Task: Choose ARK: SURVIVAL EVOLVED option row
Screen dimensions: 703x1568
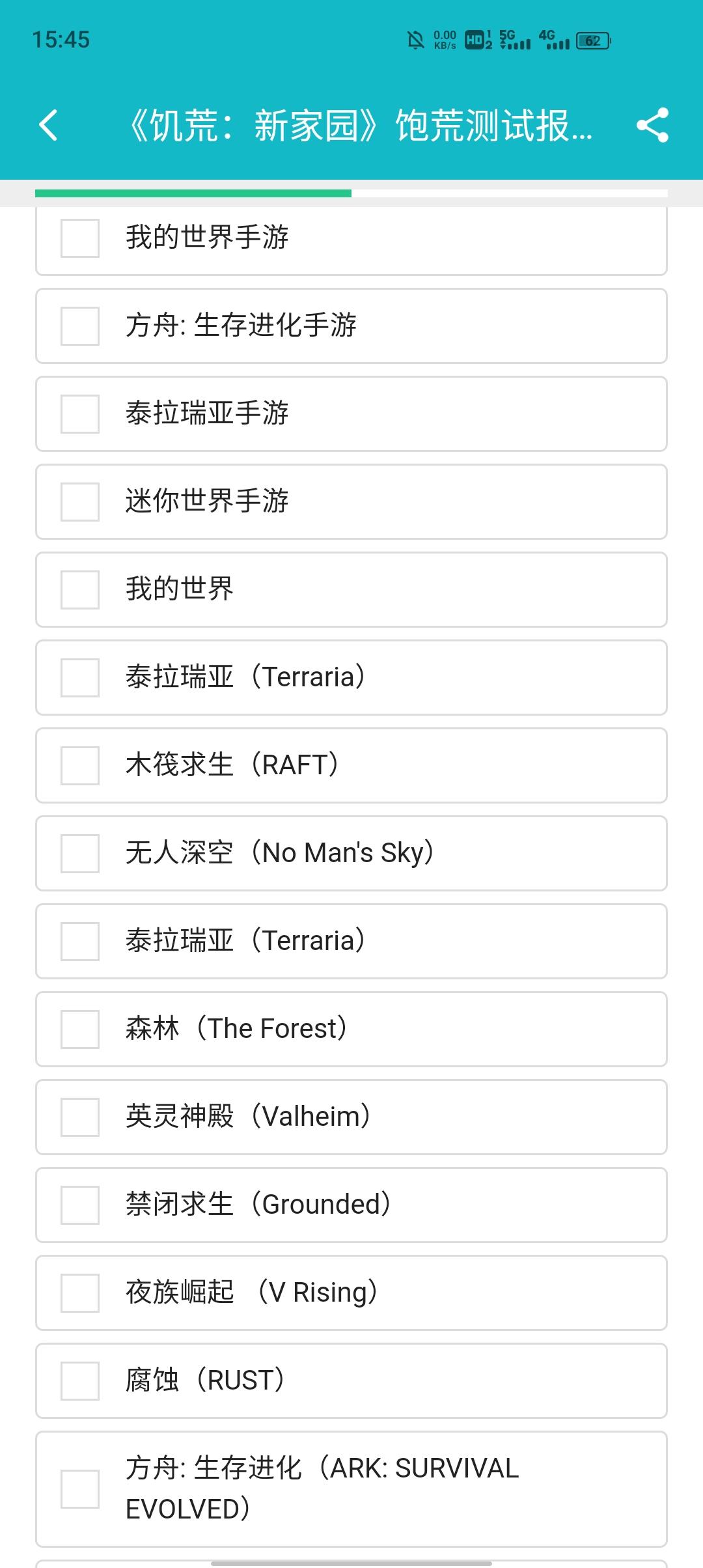Action: tap(351, 1489)
